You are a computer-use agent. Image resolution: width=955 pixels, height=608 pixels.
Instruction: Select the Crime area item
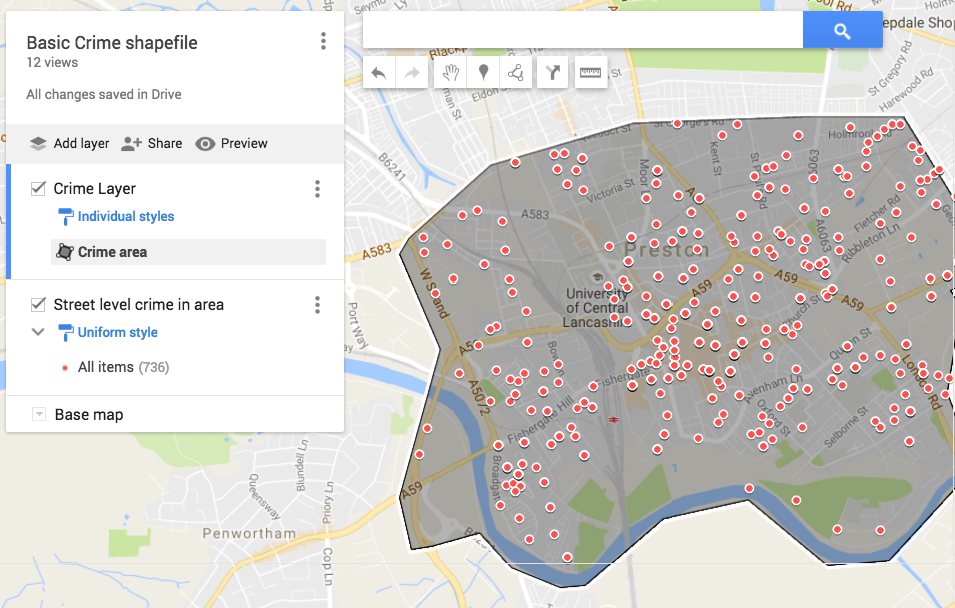pyautogui.click(x=188, y=252)
